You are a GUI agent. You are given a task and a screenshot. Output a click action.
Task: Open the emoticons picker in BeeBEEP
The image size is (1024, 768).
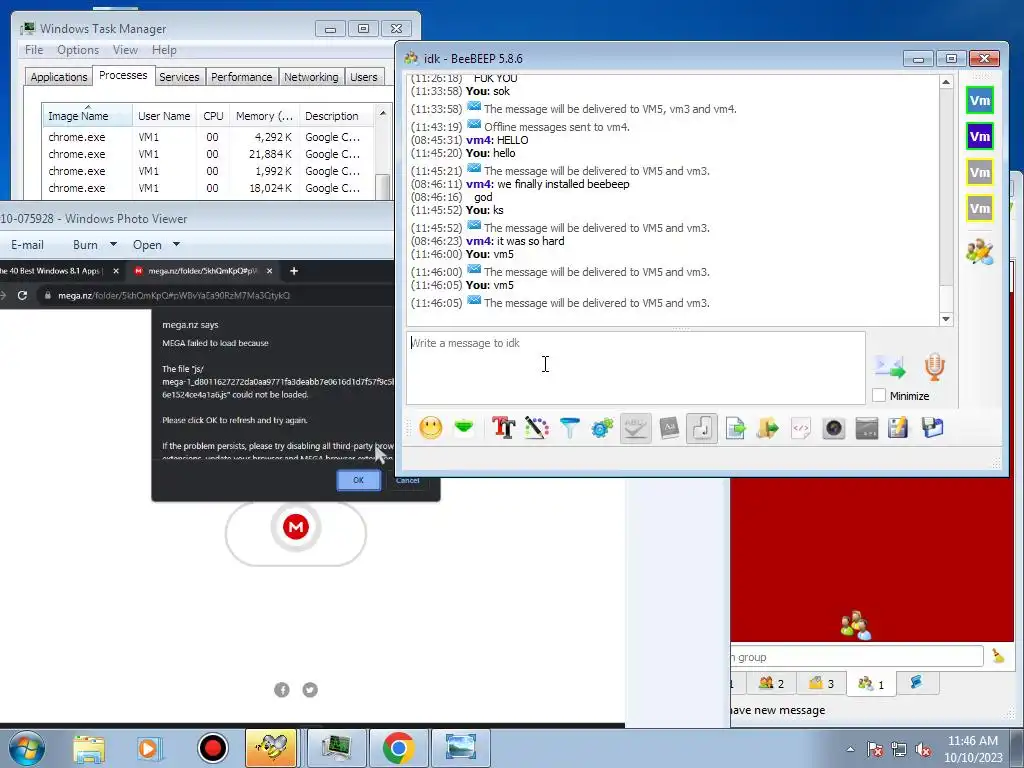point(430,428)
